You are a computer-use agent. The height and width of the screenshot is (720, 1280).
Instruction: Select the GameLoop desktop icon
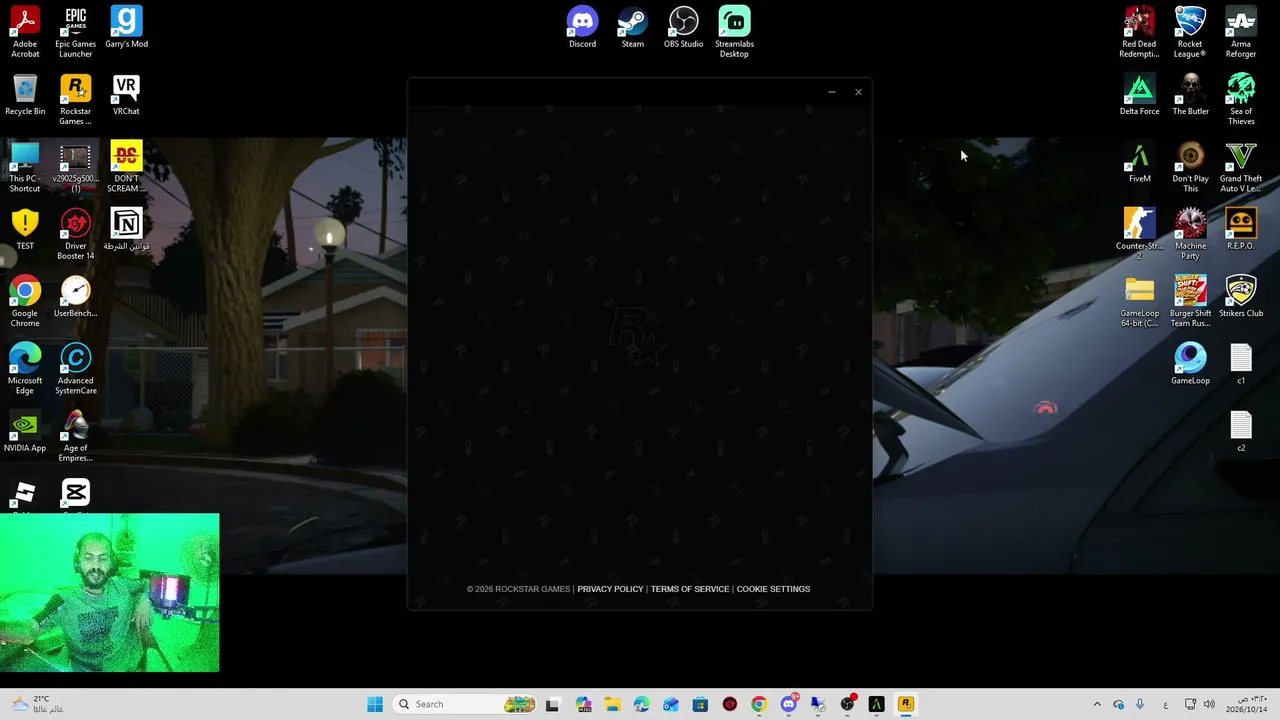coord(1190,364)
